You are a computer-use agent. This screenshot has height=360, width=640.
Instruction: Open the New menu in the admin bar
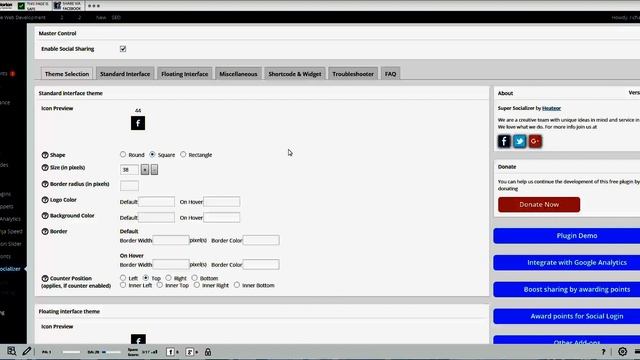click(101, 18)
